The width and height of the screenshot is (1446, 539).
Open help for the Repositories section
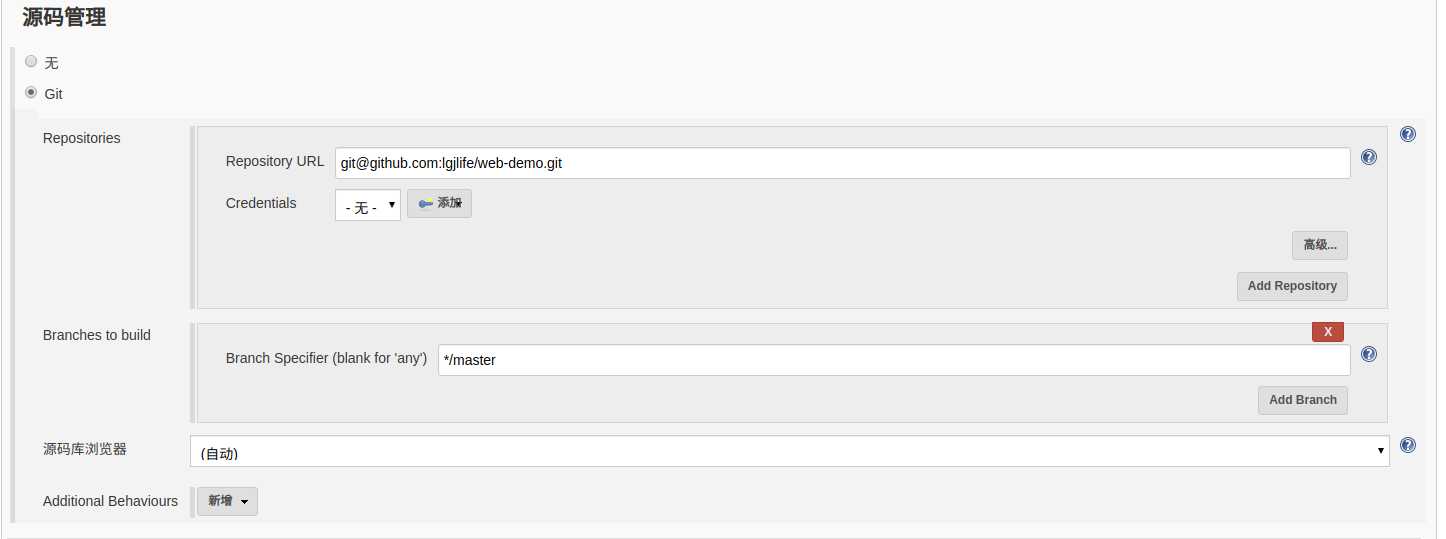pos(1408,134)
